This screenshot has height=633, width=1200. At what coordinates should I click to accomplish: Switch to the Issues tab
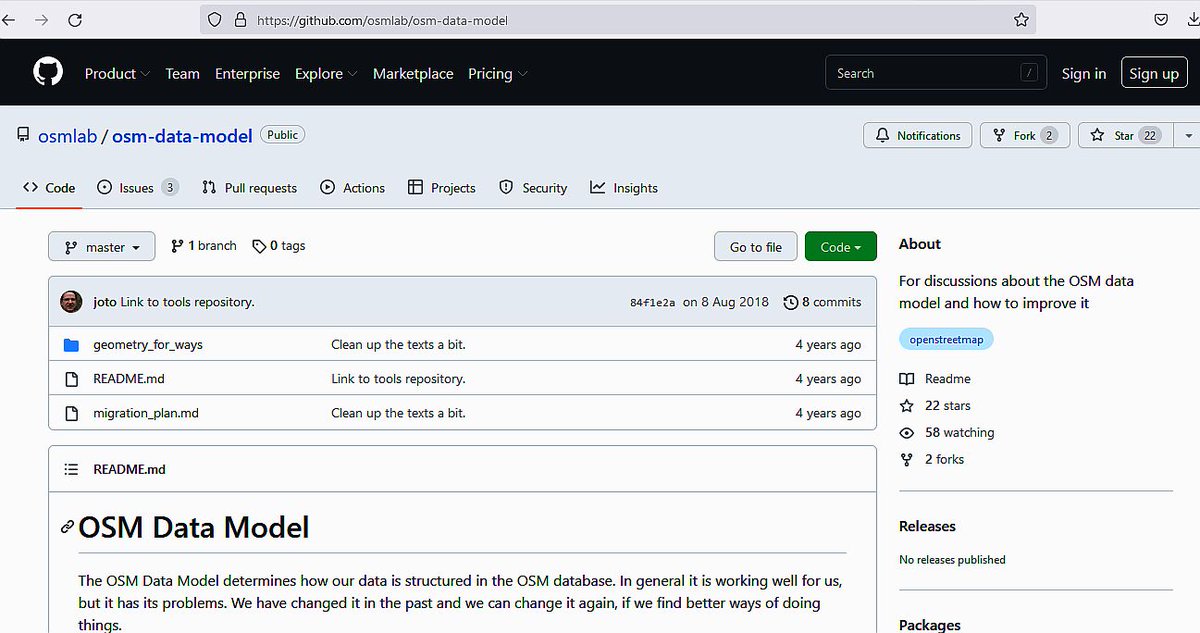138,188
